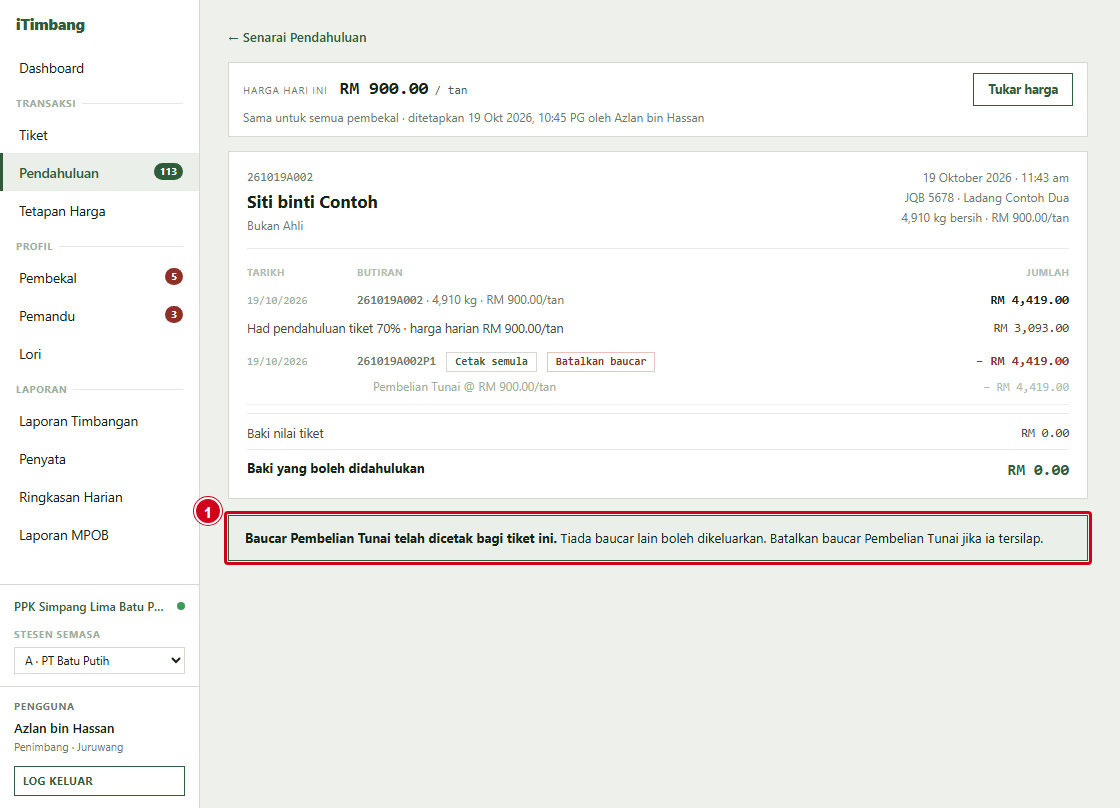Click the Tukar harga button

click(1023, 89)
